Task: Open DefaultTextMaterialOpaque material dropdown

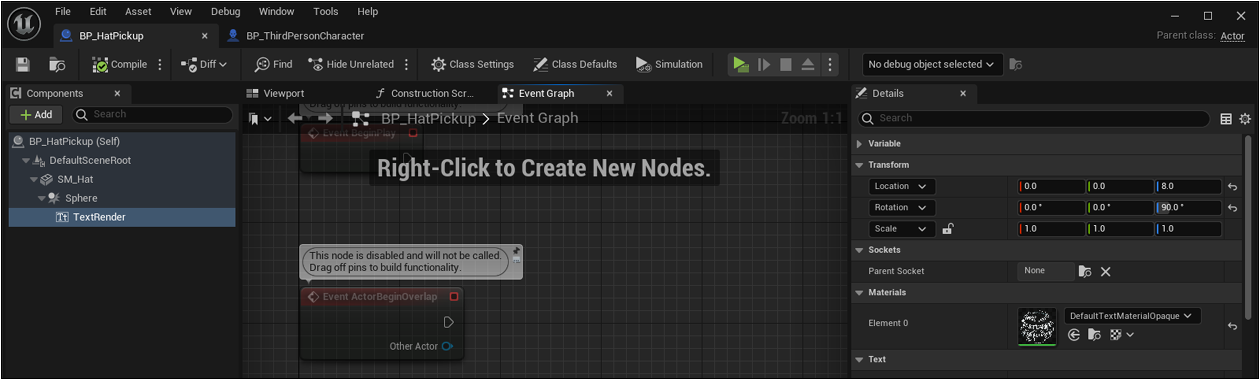Action: tap(1132, 316)
